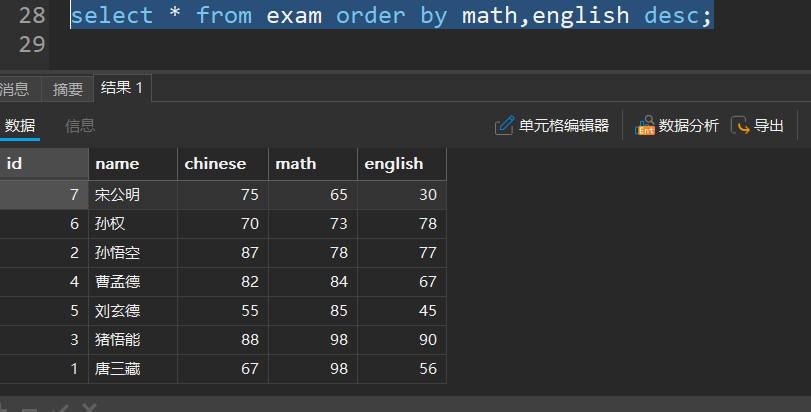Select the name cell 宋公明
Image resolution: width=811 pixels, height=412 pixels.
[x=133, y=195]
